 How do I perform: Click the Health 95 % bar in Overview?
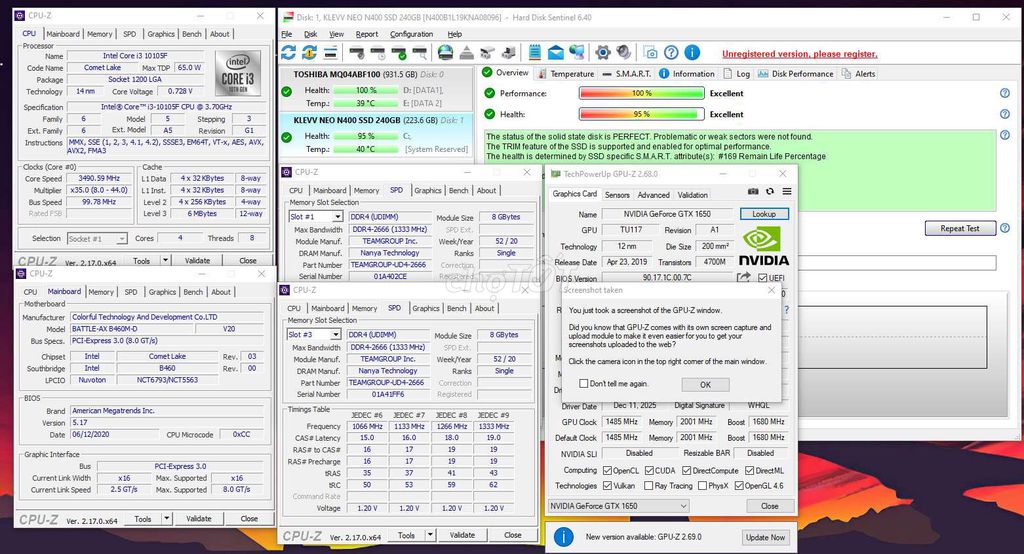click(641, 114)
